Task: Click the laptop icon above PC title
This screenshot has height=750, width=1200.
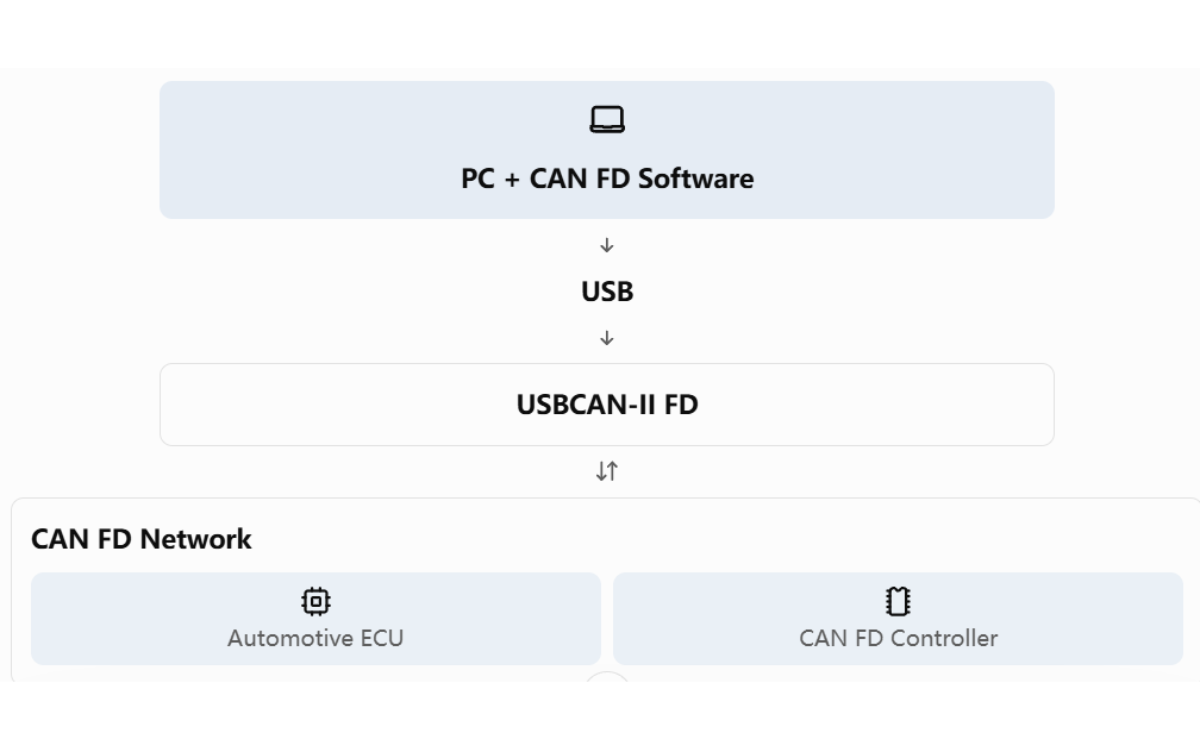Action: pyautogui.click(x=607, y=120)
